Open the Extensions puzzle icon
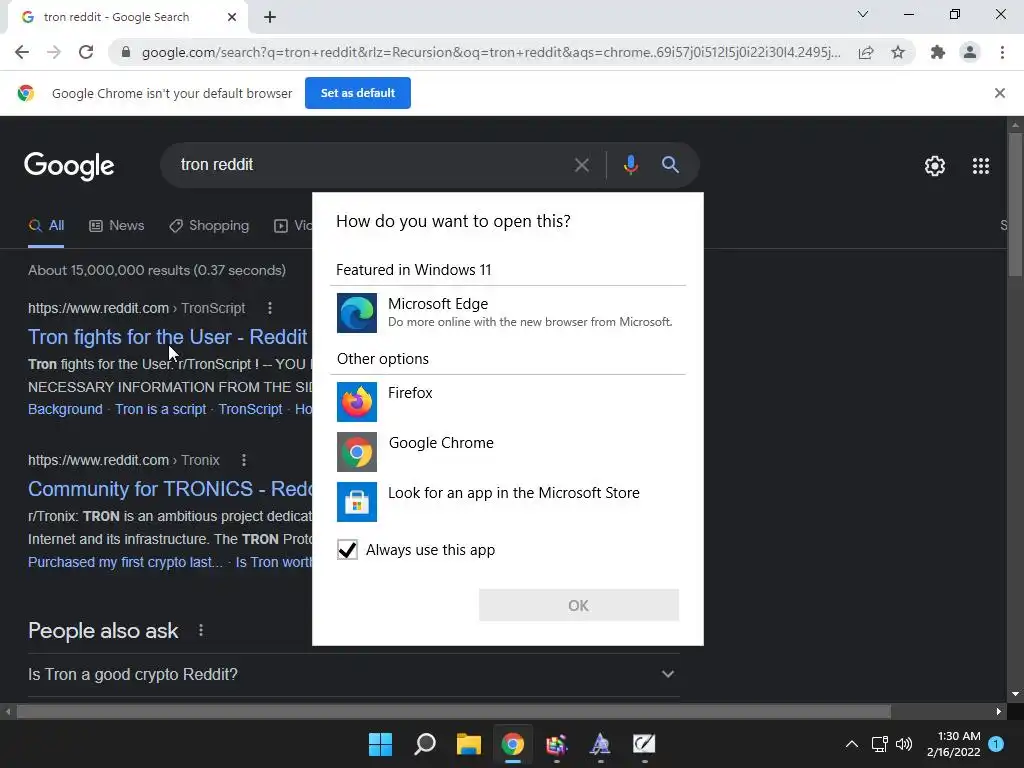The width and height of the screenshot is (1024, 768). coord(938,52)
